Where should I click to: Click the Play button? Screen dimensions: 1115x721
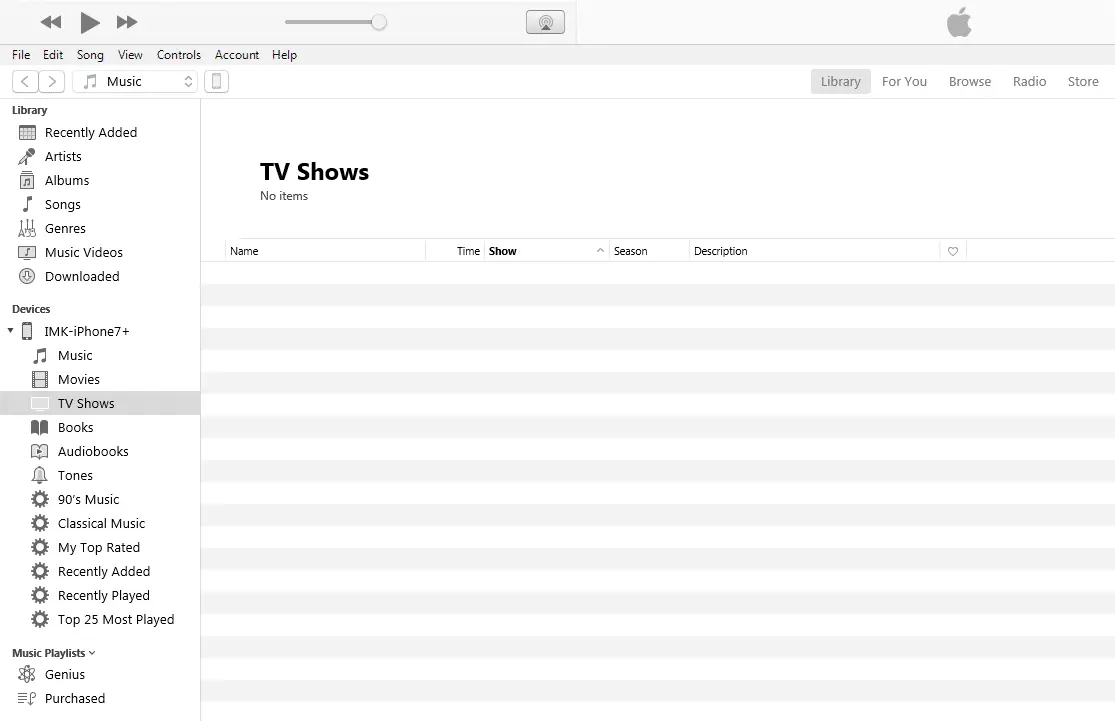(x=89, y=22)
